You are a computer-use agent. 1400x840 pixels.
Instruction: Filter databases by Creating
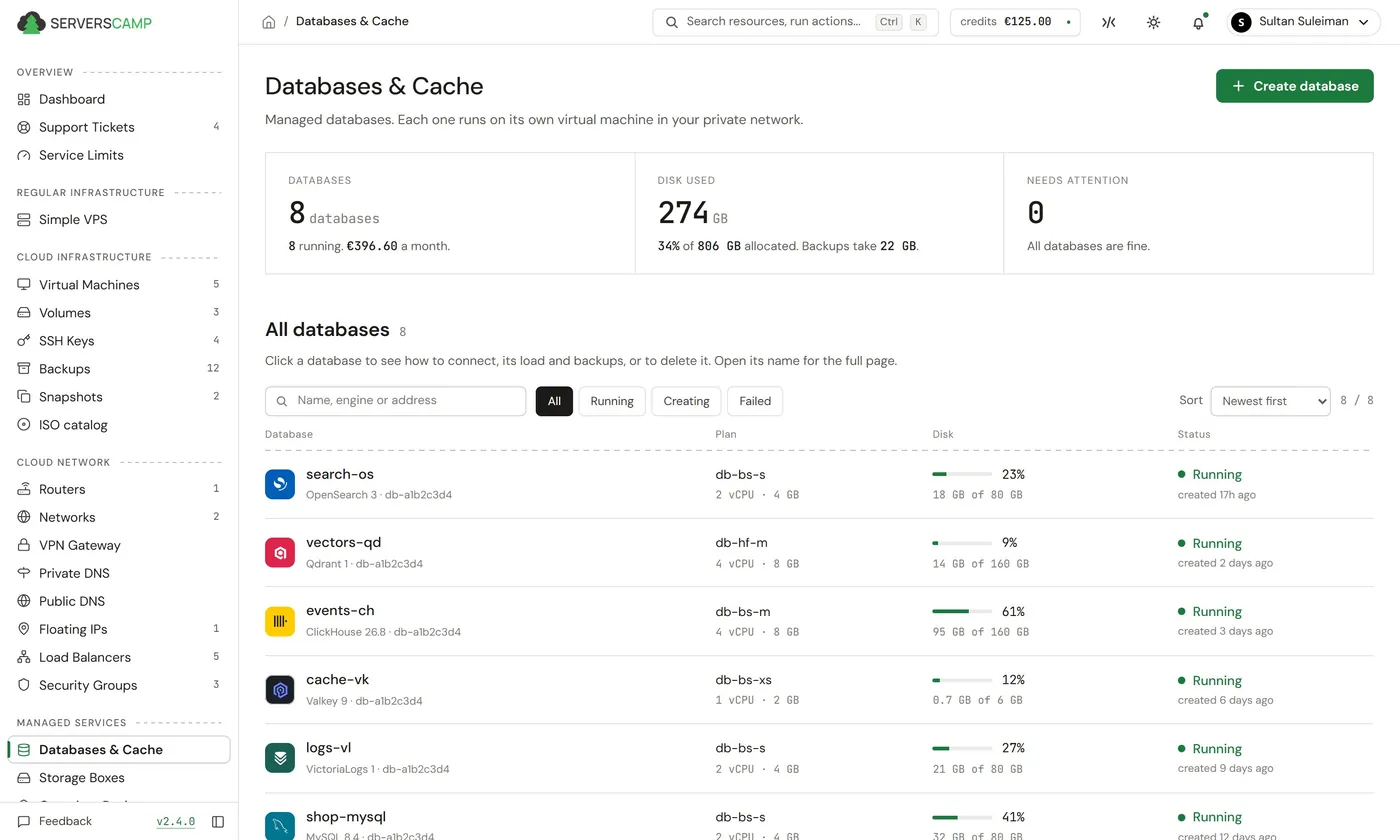686,401
